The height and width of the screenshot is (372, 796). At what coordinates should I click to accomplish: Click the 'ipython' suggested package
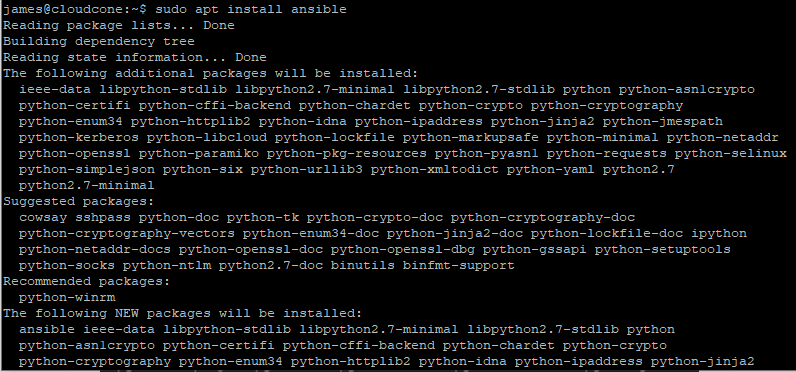coord(718,233)
